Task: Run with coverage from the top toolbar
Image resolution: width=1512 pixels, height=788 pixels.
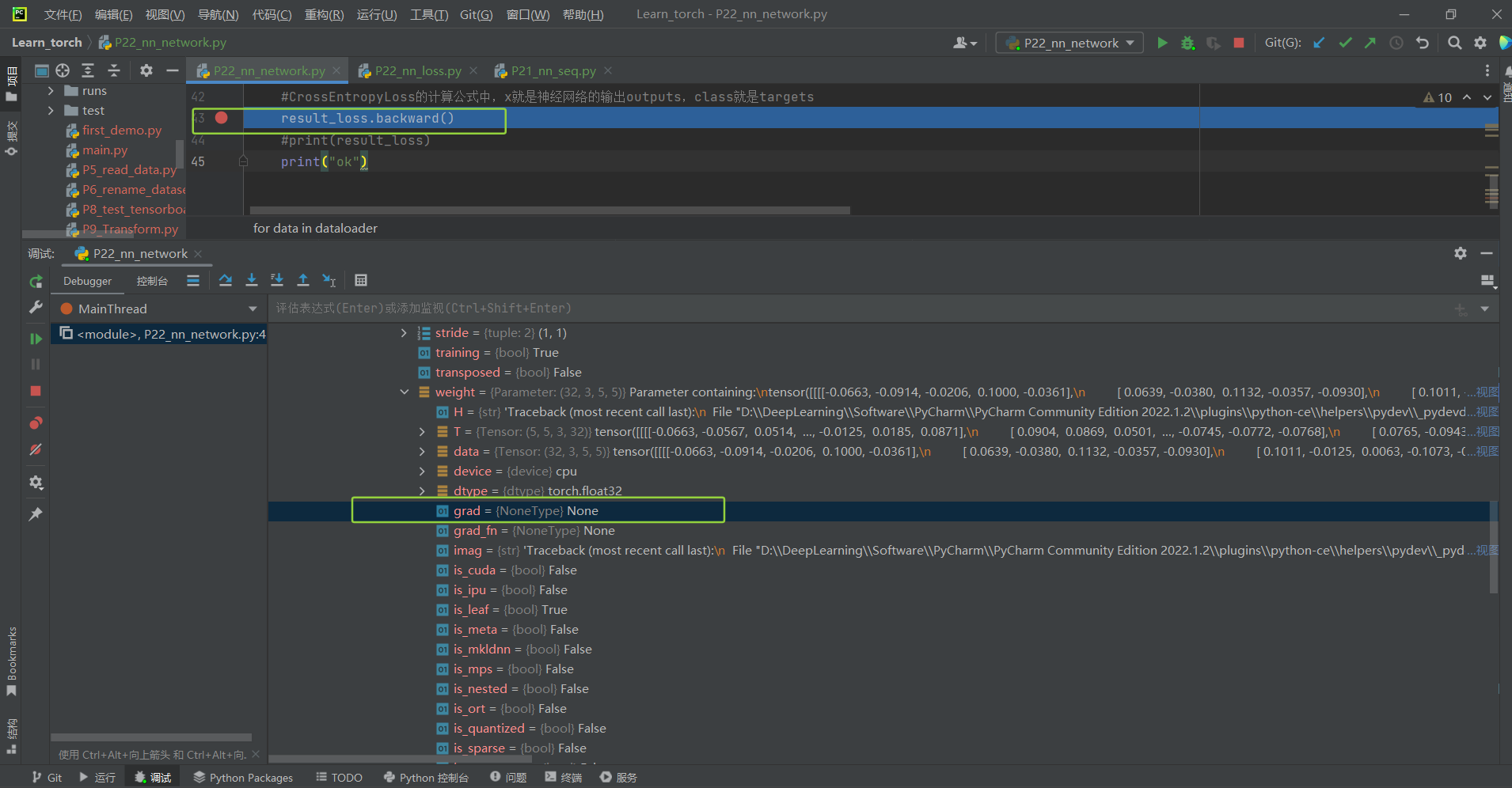Action: (x=1213, y=43)
